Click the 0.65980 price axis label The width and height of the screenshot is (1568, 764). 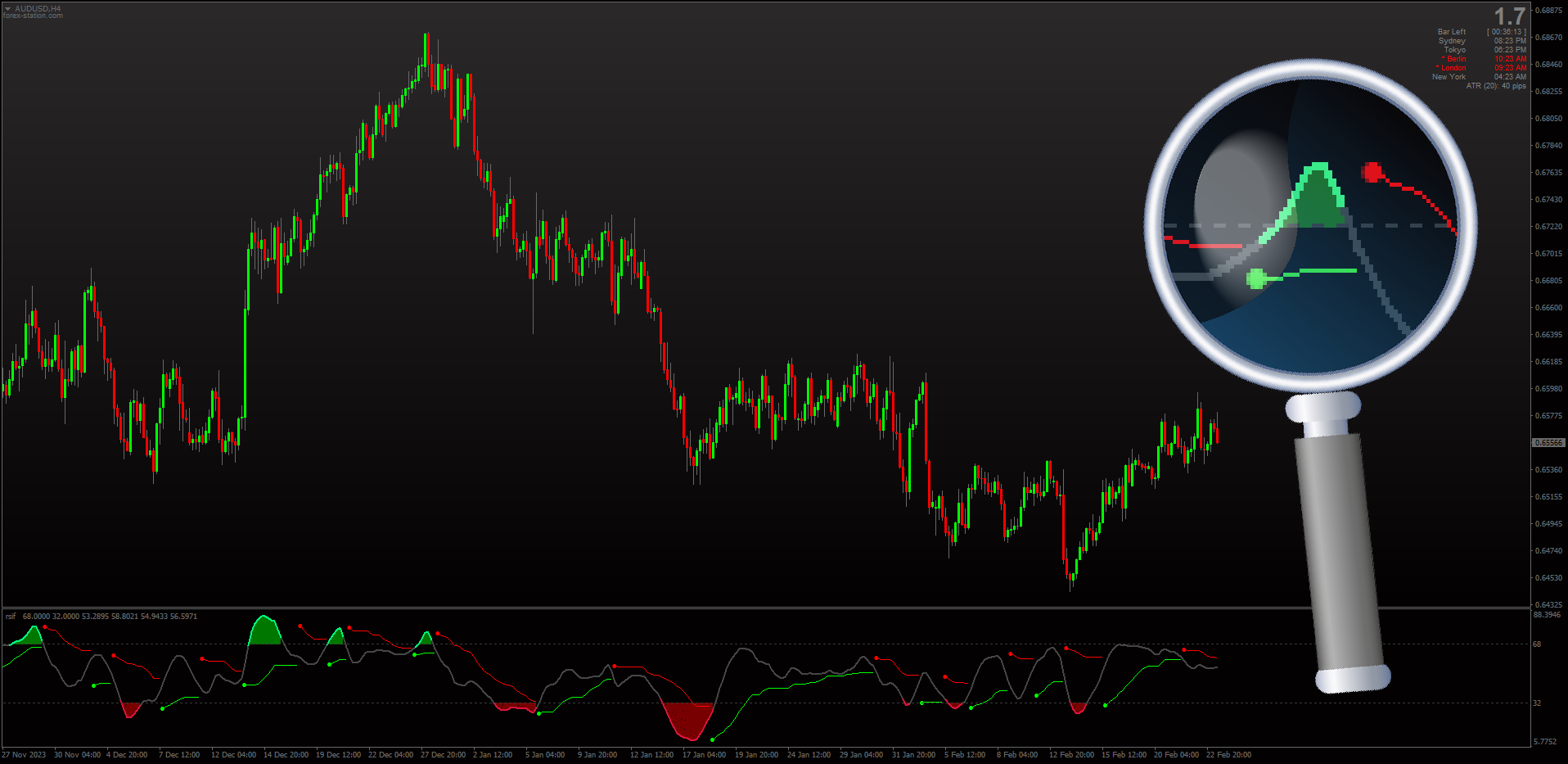pyautogui.click(x=1548, y=389)
